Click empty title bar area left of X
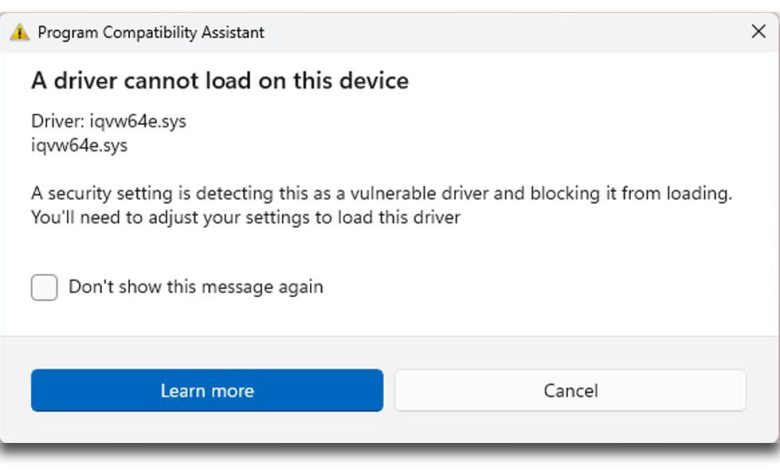 [500, 32]
